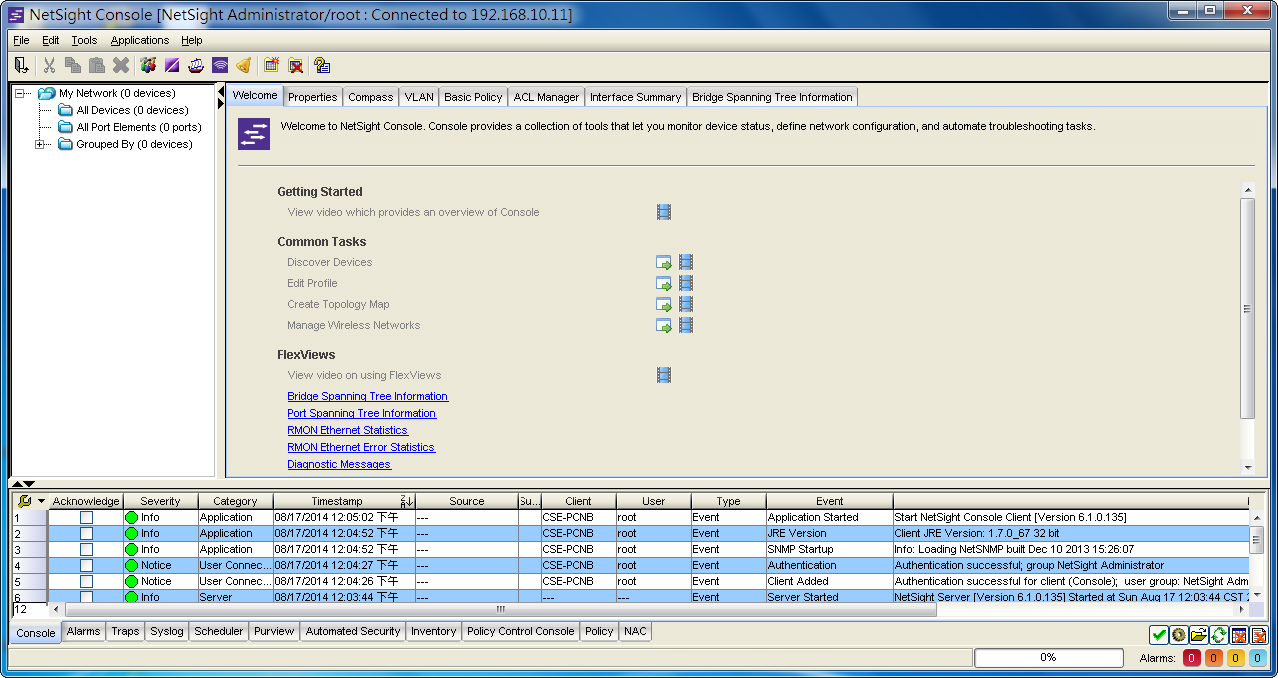The width and height of the screenshot is (1278, 678).
Task: Open the purple wireless signal toolbar icon
Action: (220, 65)
